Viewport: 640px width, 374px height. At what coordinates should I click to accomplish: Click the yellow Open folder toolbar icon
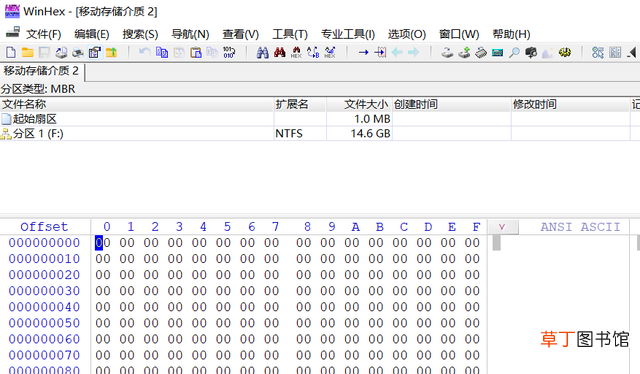(27, 52)
